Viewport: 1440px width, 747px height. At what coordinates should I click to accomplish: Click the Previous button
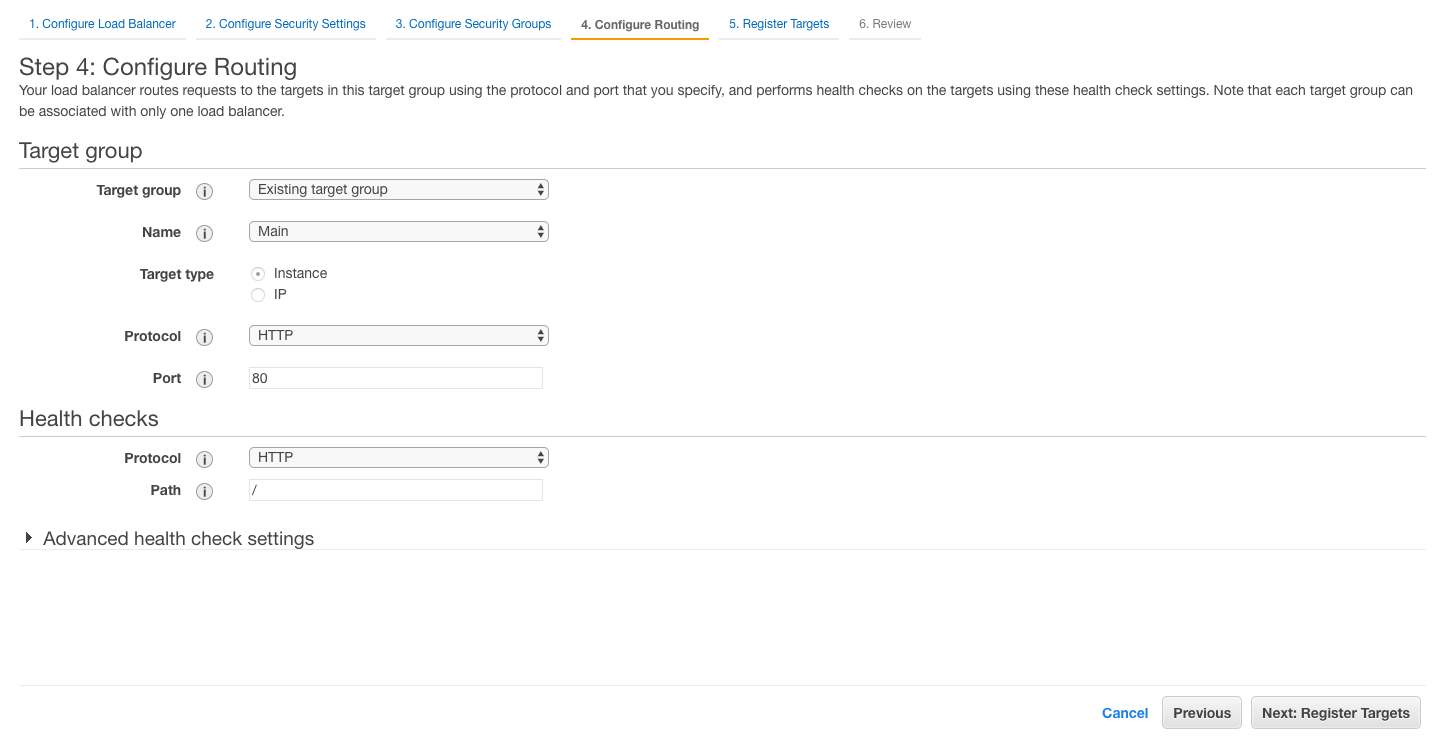1201,713
